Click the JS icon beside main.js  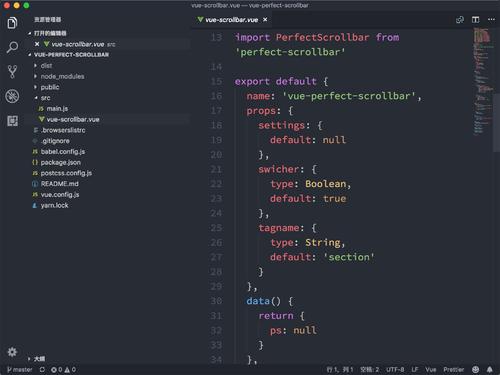coord(41,109)
